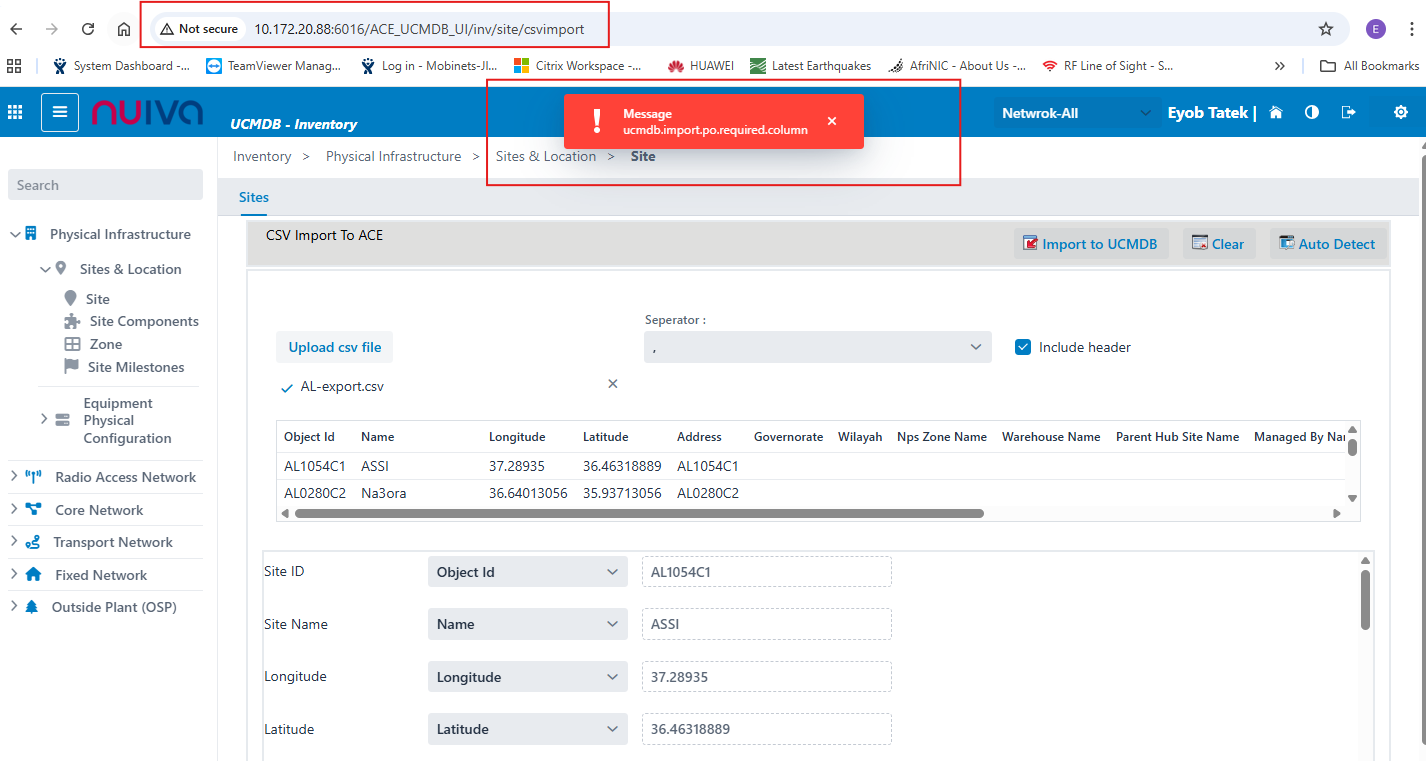This screenshot has height=761, width=1426.
Task: Click the horizontal scrollbar of CSV preview table
Action: click(640, 513)
